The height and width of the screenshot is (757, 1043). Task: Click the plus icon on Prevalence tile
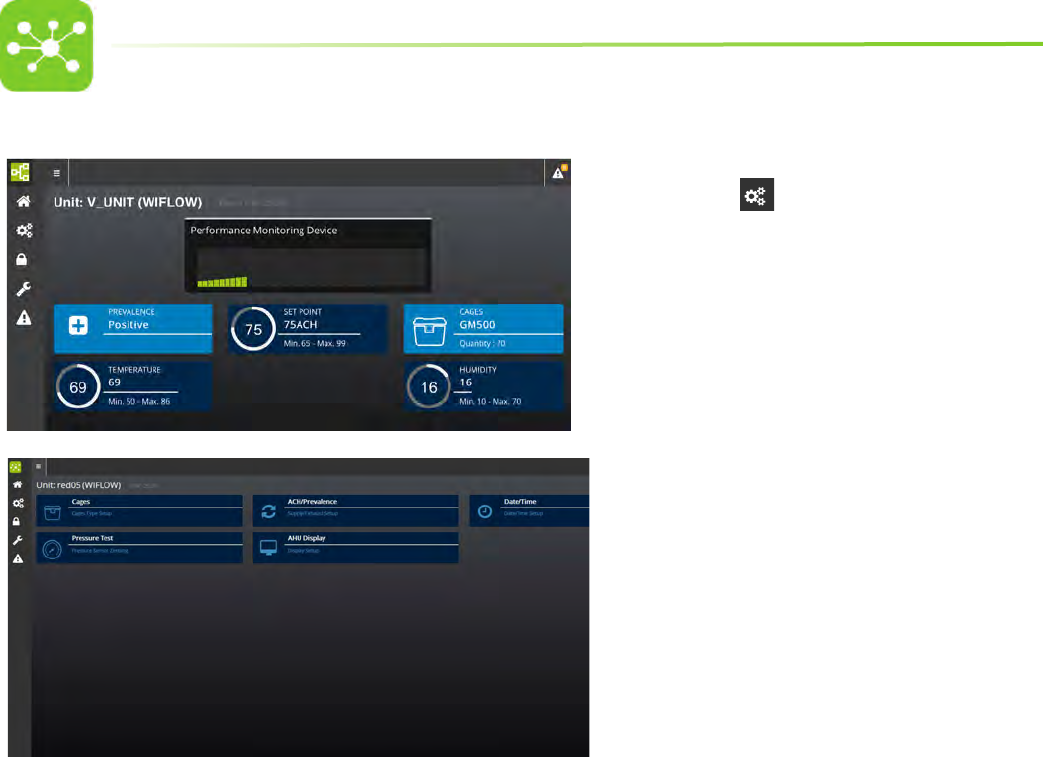click(78, 325)
